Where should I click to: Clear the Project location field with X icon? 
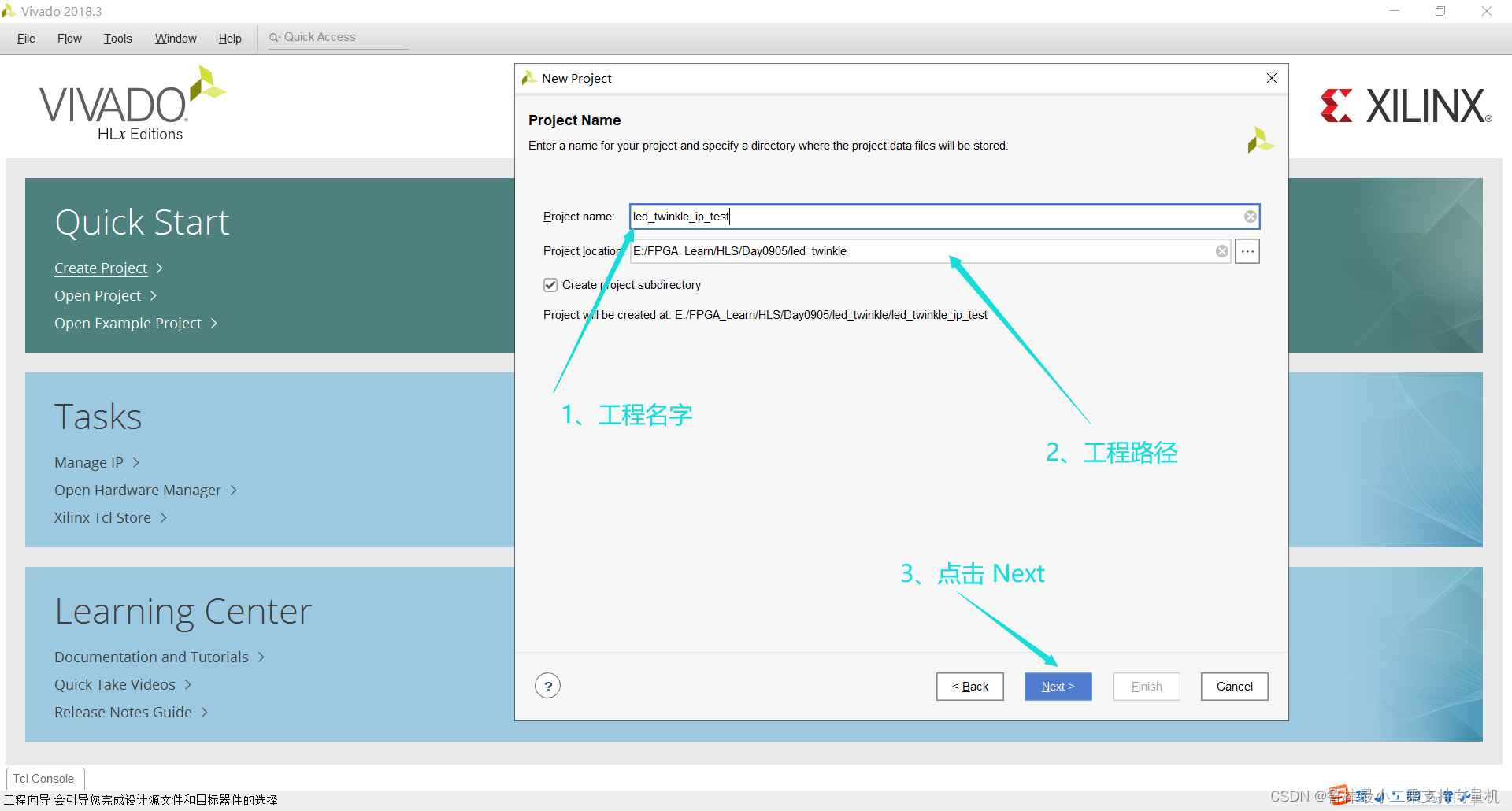coord(1222,251)
